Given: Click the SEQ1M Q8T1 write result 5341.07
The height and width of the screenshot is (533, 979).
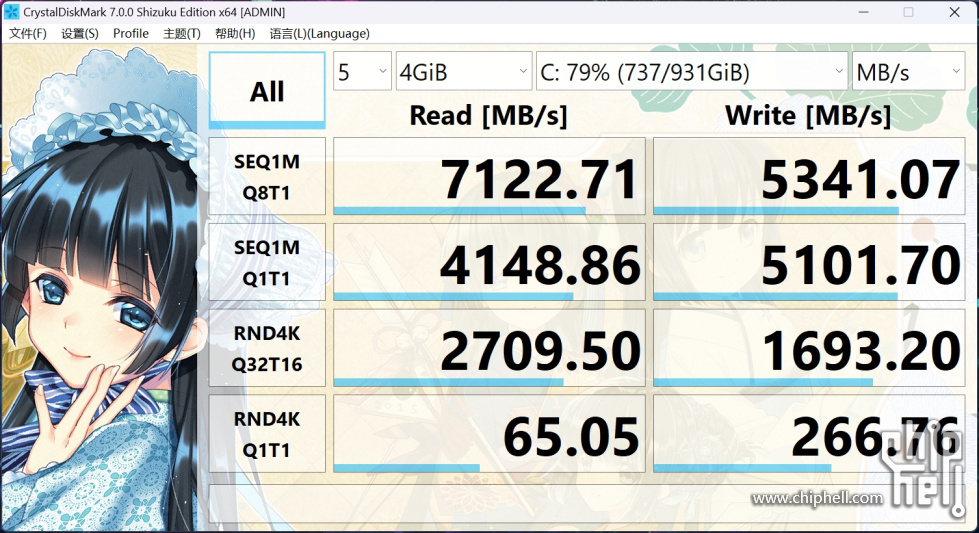Looking at the screenshot, I should pyautogui.click(x=809, y=177).
